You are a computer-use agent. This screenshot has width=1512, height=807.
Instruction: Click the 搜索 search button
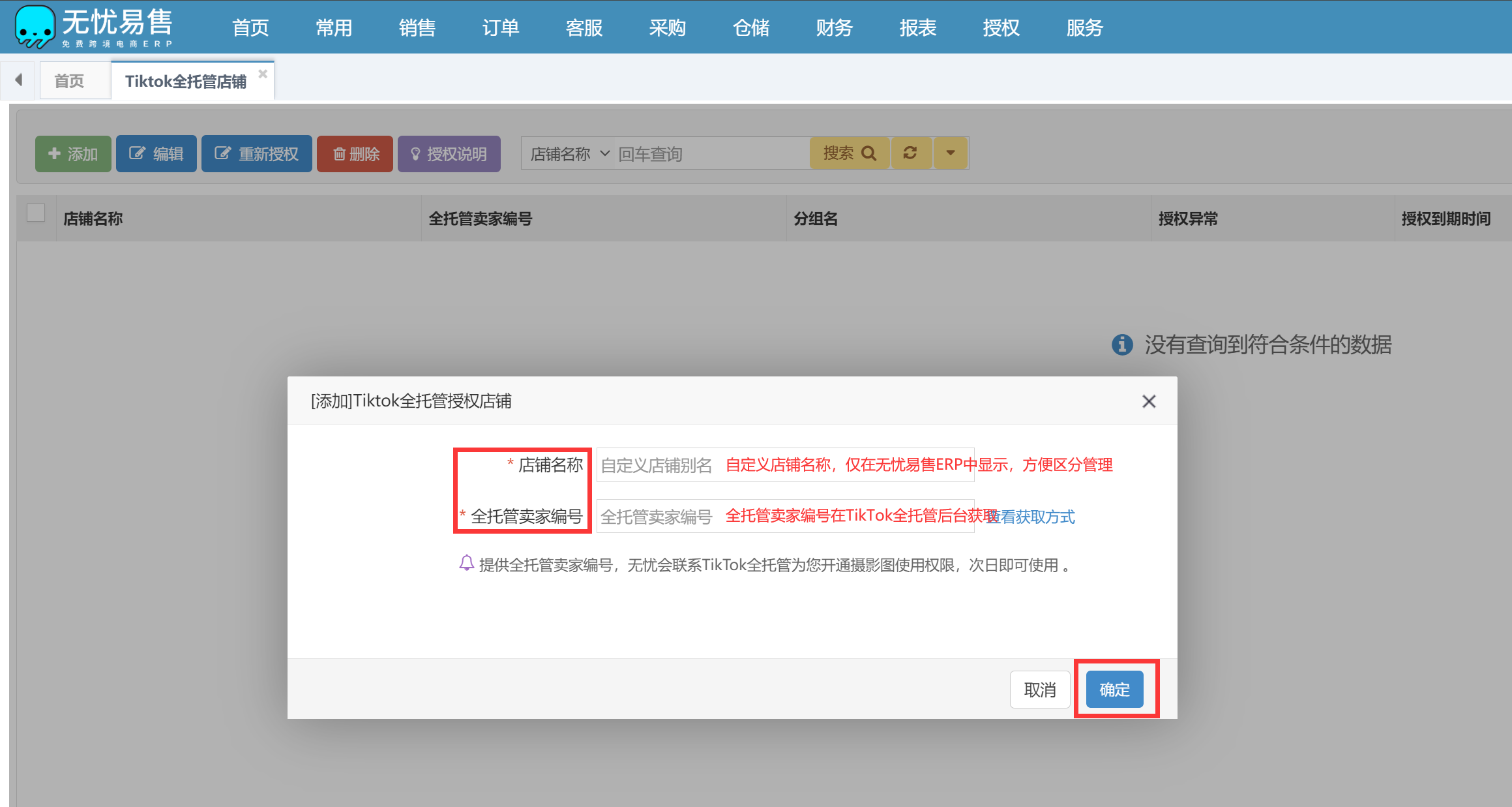pos(849,153)
